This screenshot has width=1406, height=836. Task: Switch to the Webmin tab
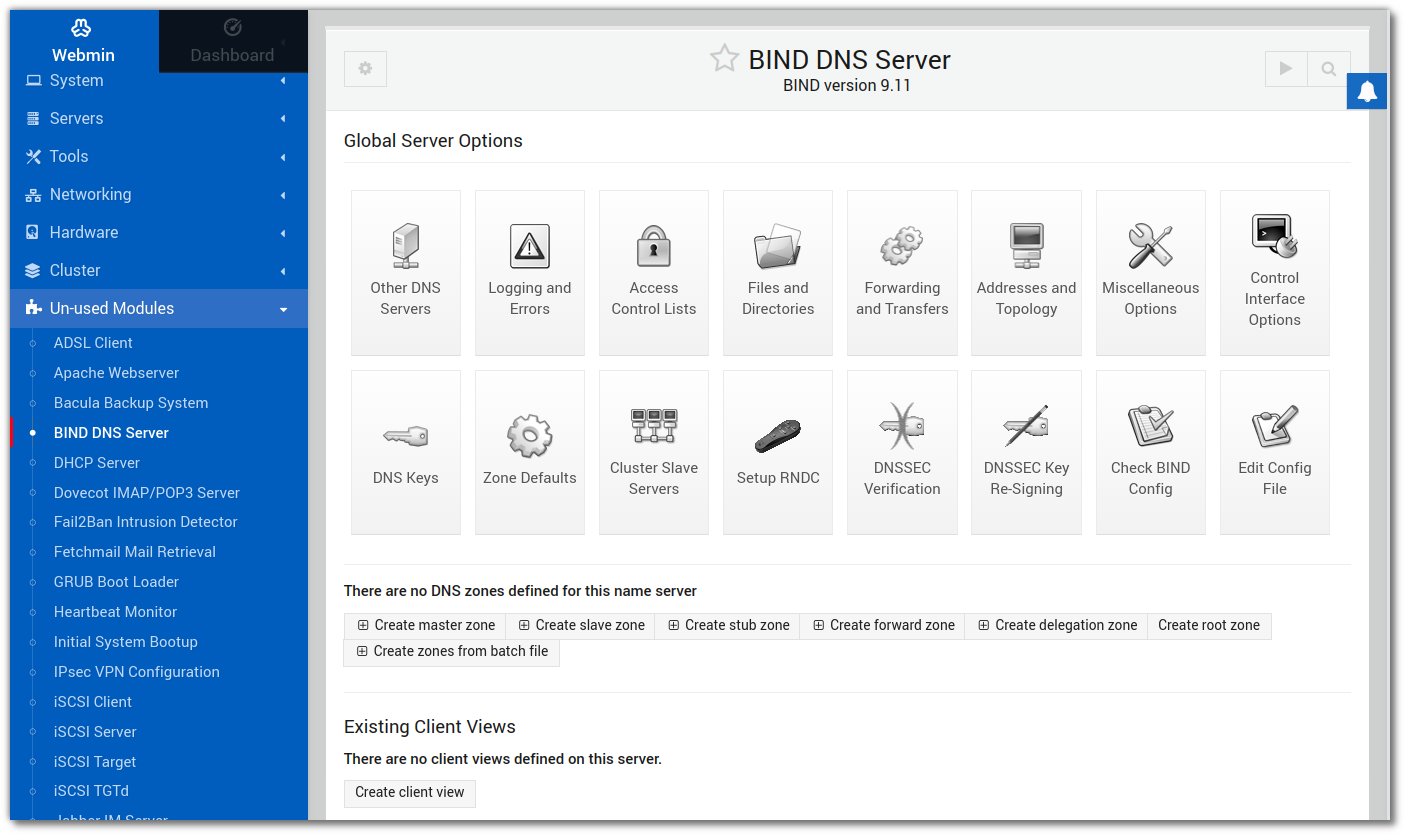[84, 41]
